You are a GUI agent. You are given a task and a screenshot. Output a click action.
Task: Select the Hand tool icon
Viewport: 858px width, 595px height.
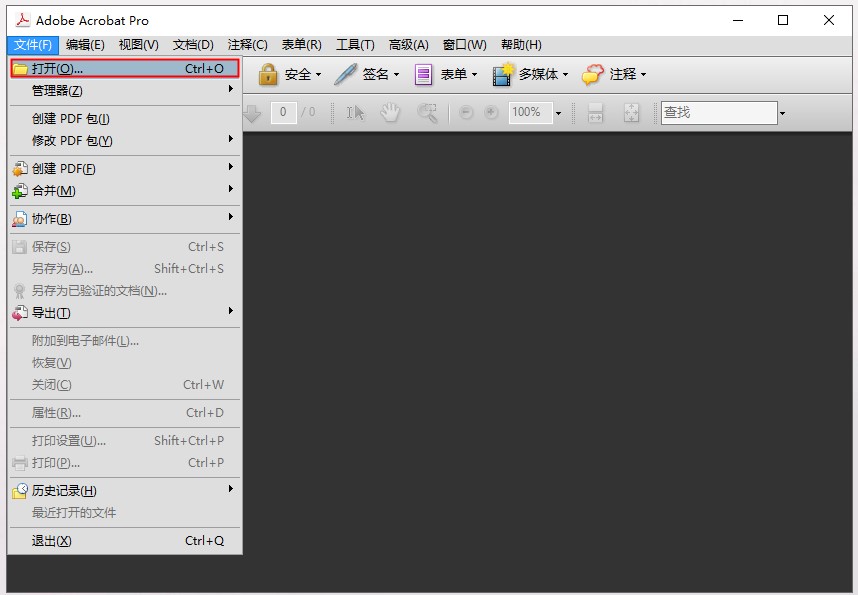[x=389, y=113]
